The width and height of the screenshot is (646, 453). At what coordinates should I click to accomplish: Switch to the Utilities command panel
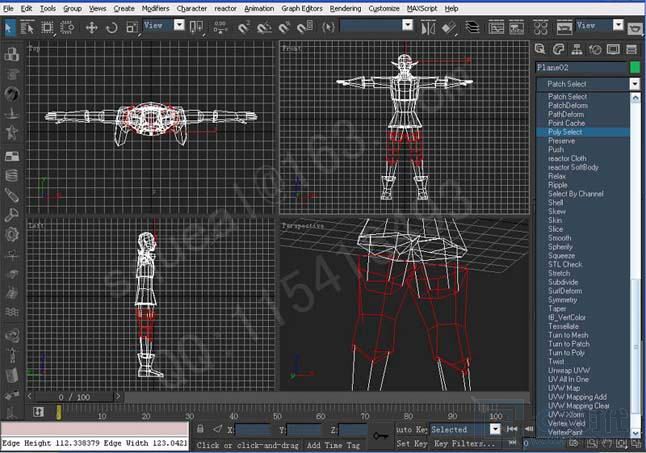point(632,49)
